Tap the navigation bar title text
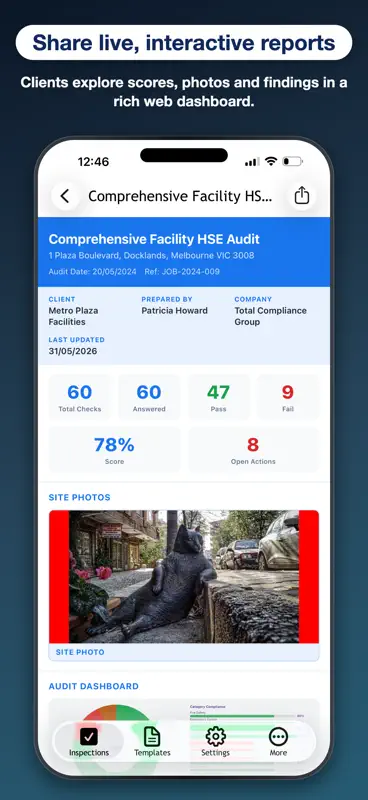Image resolution: width=368 pixels, height=800 pixels. 180,196
